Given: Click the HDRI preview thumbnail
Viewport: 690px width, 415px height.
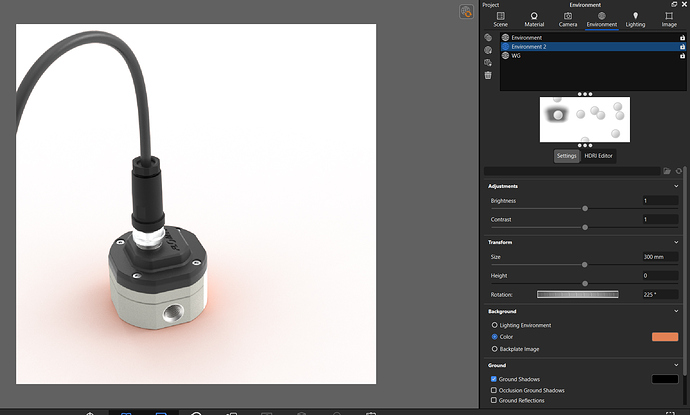Looking at the screenshot, I should point(585,120).
